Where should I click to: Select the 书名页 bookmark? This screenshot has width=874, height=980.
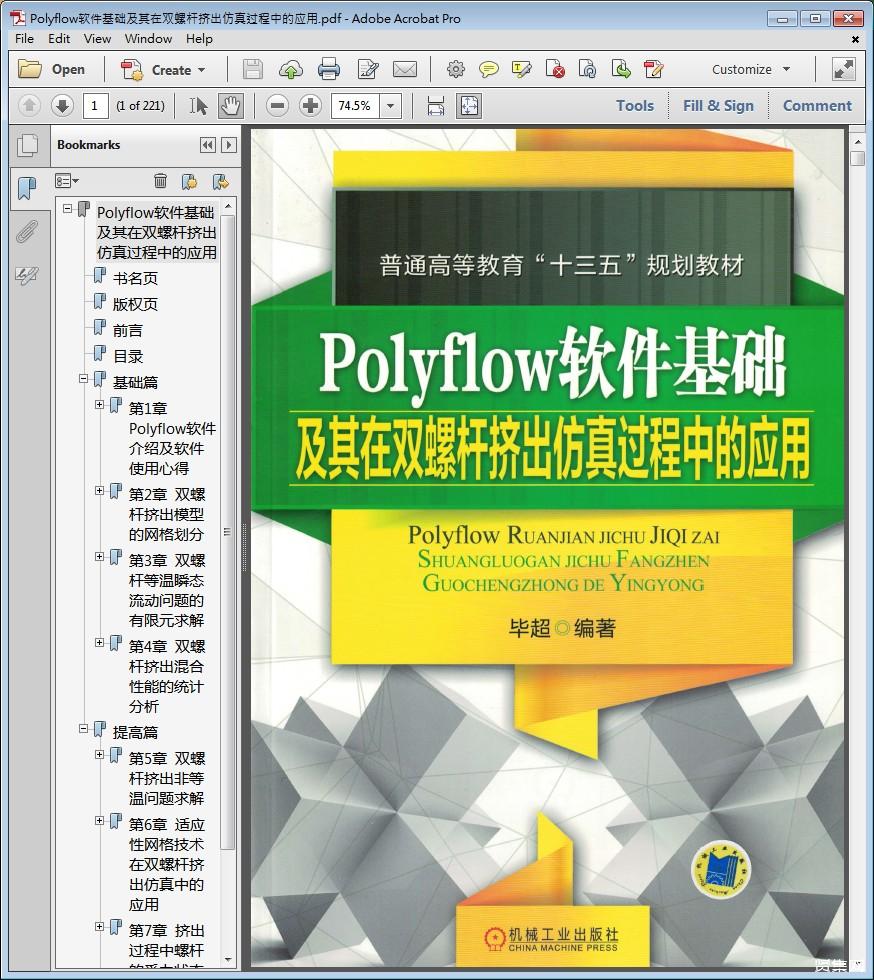point(135,278)
